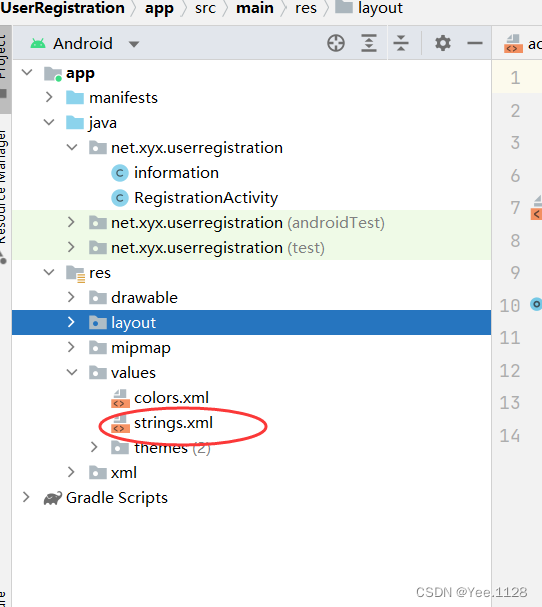Screen dimensions: 542x607
Task: Select the mipmap folder label
Action: pos(141,348)
